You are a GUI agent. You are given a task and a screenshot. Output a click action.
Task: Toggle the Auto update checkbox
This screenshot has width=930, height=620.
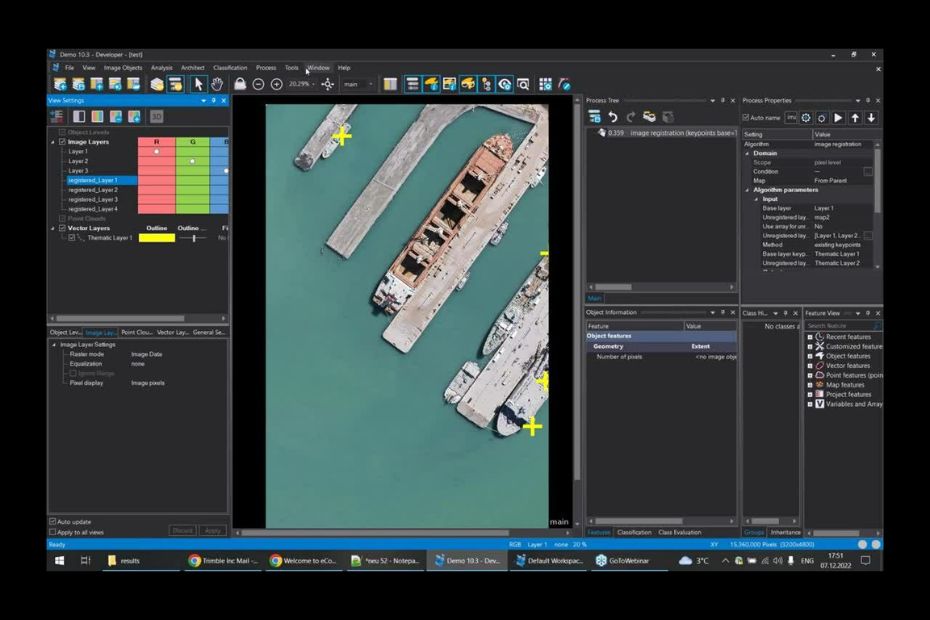[53, 522]
